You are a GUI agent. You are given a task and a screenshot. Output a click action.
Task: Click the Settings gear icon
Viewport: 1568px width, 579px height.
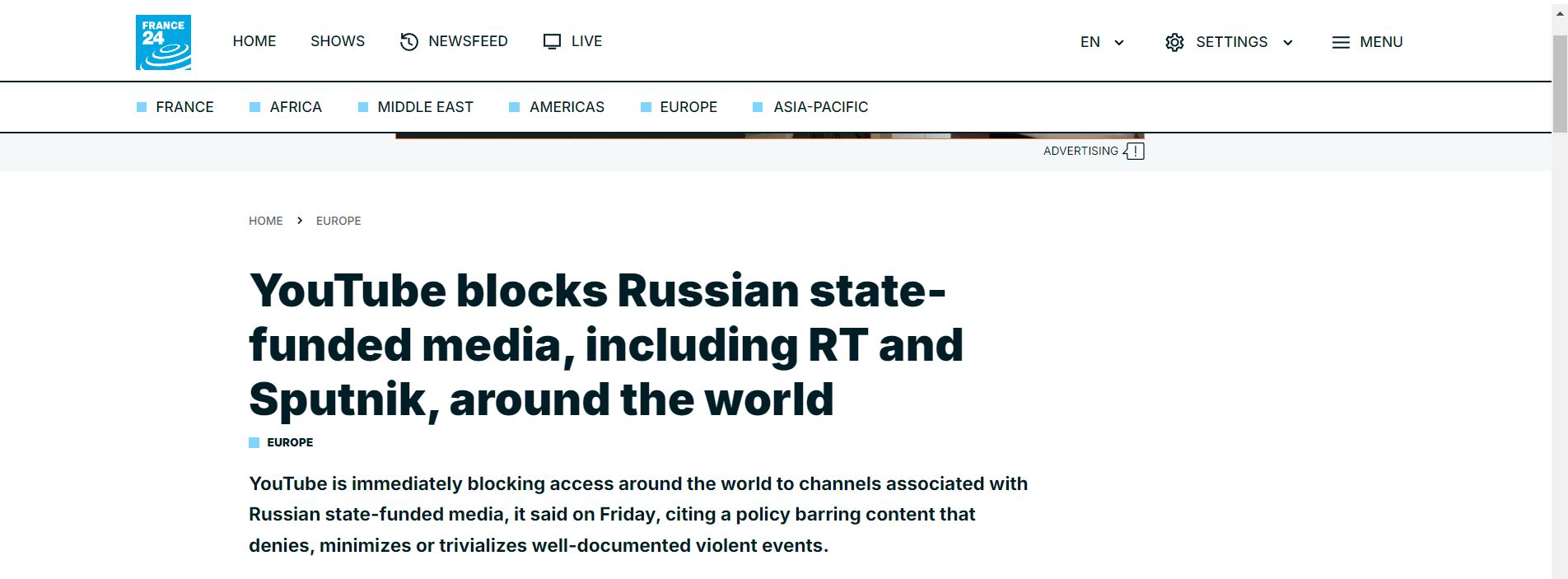[x=1174, y=42]
